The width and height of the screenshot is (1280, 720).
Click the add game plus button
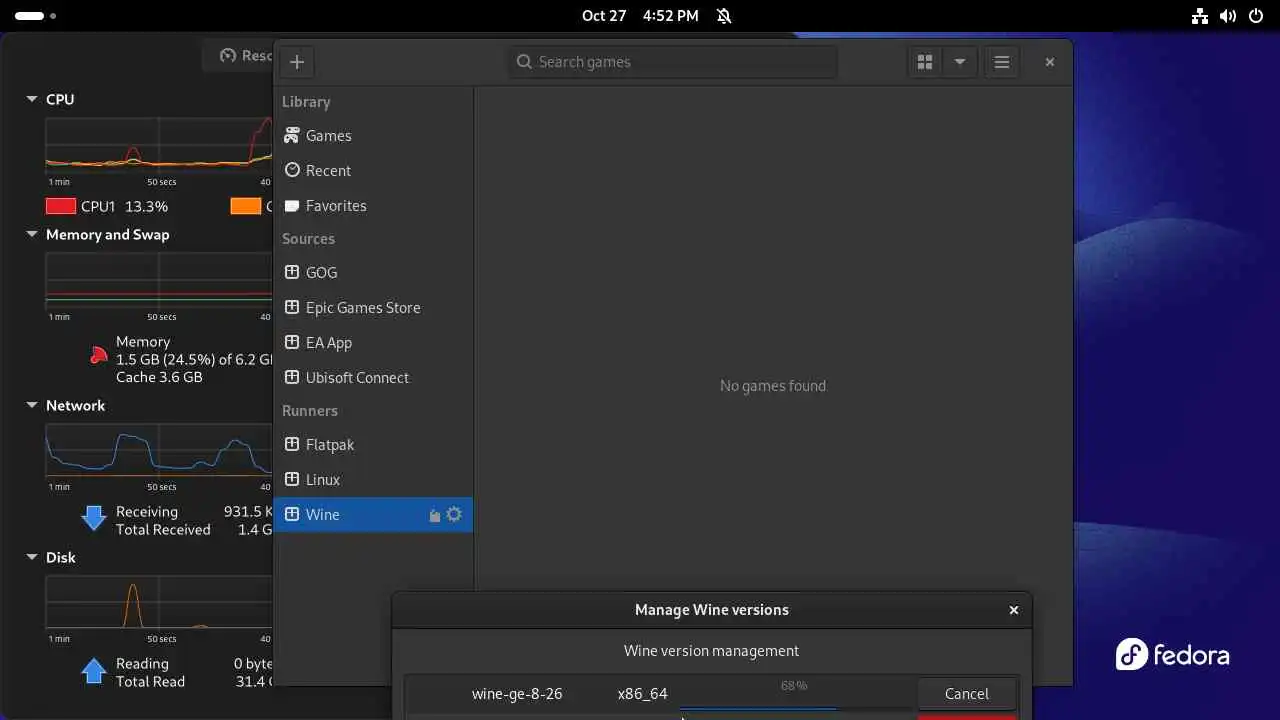(297, 62)
